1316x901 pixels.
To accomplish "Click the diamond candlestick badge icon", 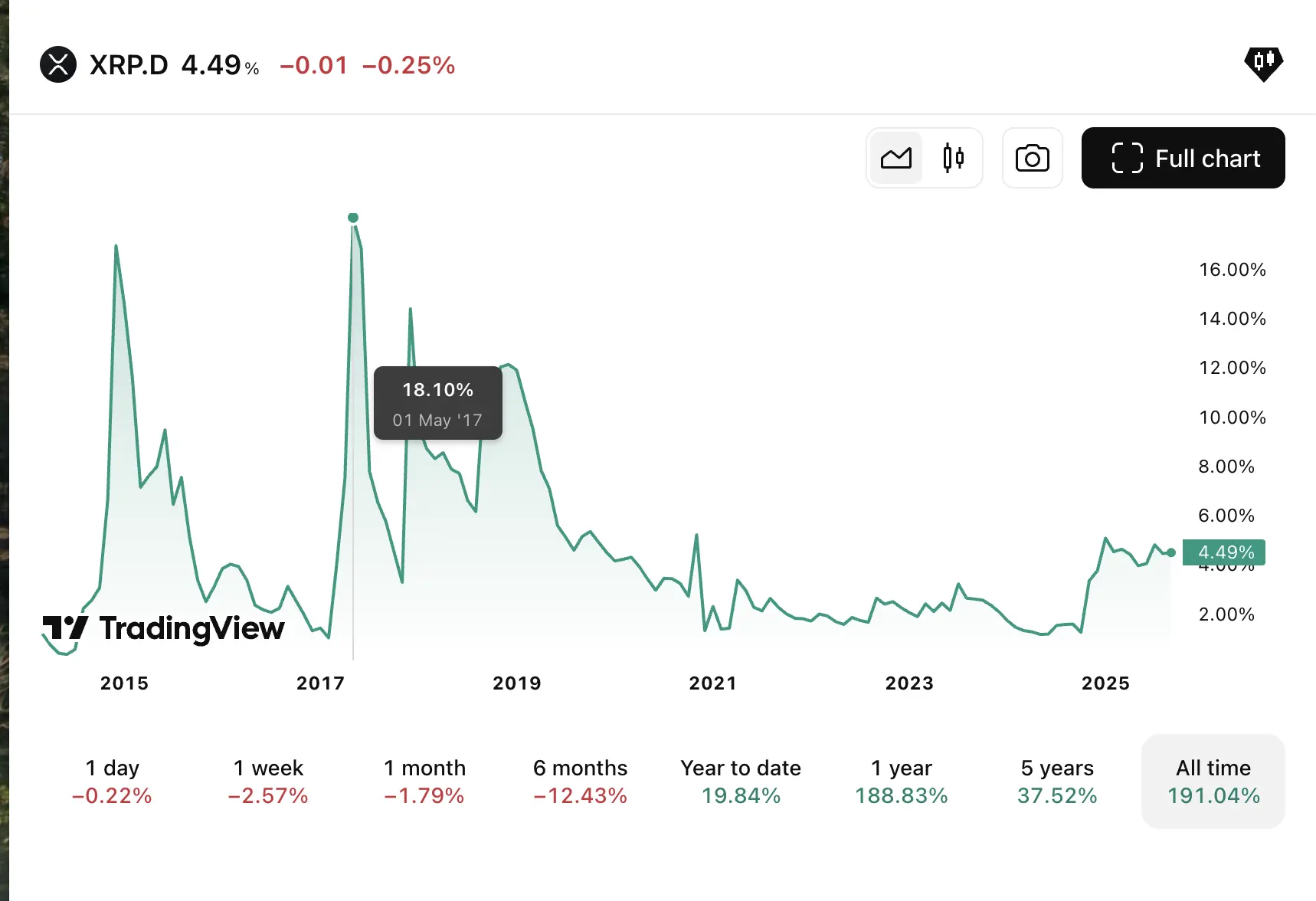I will point(1263,63).
